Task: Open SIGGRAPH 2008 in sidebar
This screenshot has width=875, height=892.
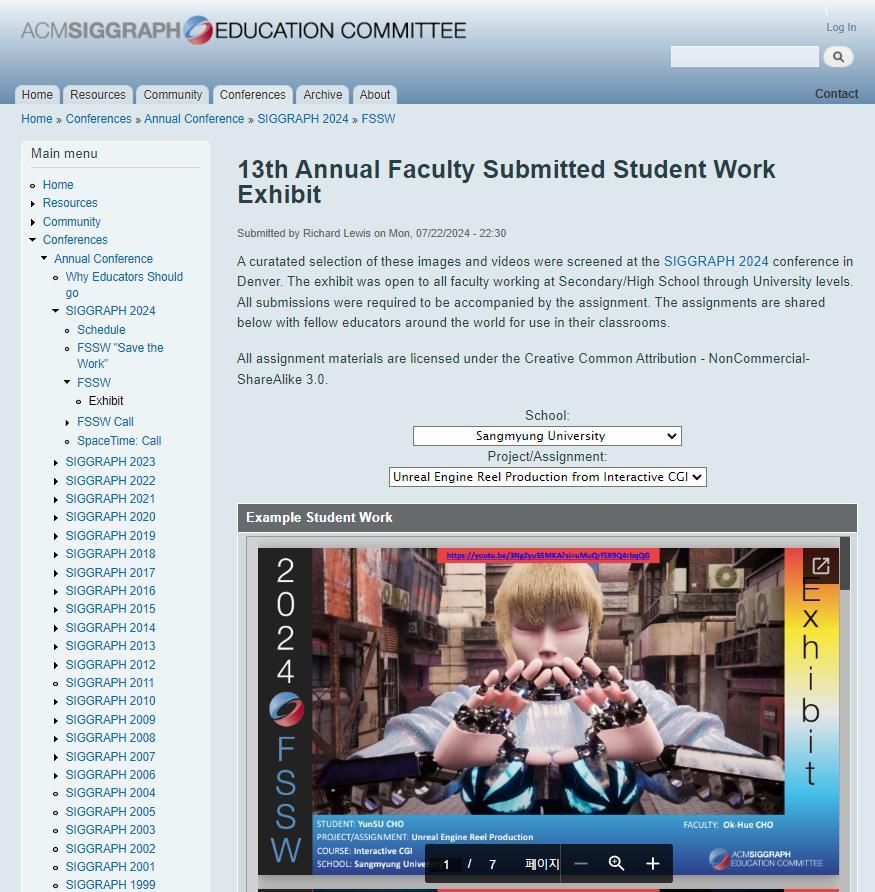Action: point(110,738)
